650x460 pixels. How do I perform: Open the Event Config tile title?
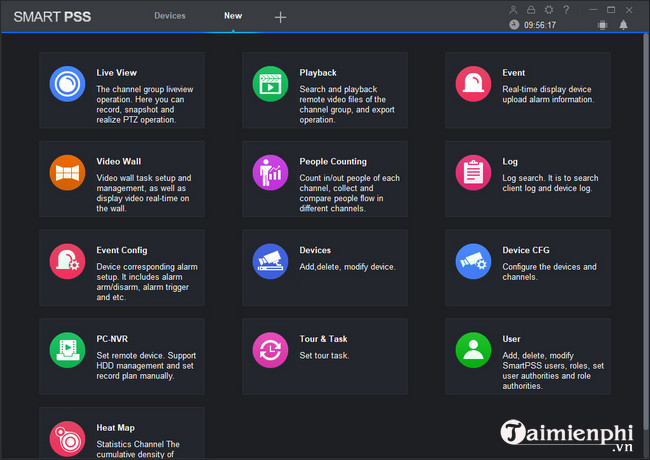coord(122,250)
